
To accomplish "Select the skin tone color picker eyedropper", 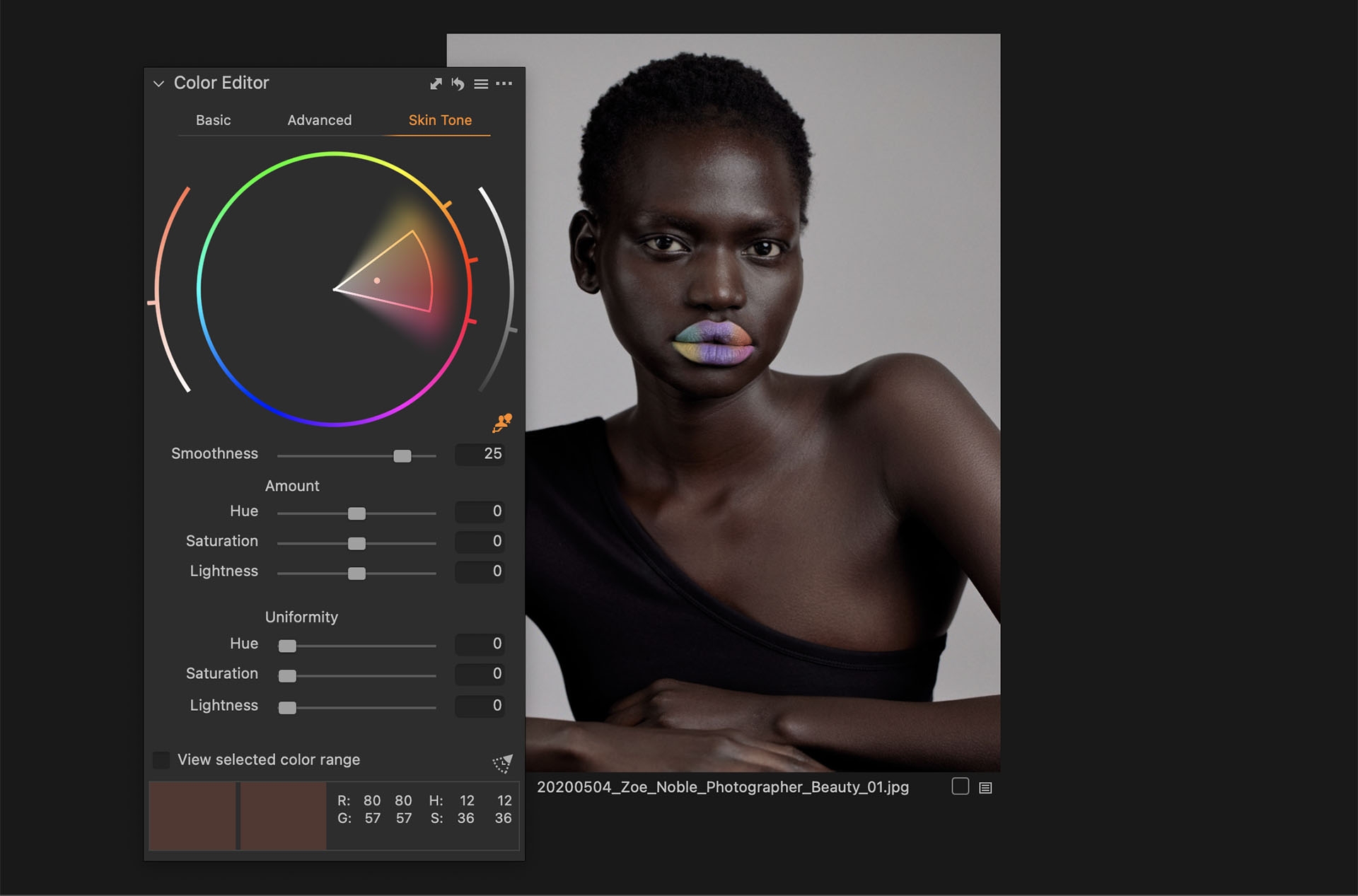I will [501, 423].
